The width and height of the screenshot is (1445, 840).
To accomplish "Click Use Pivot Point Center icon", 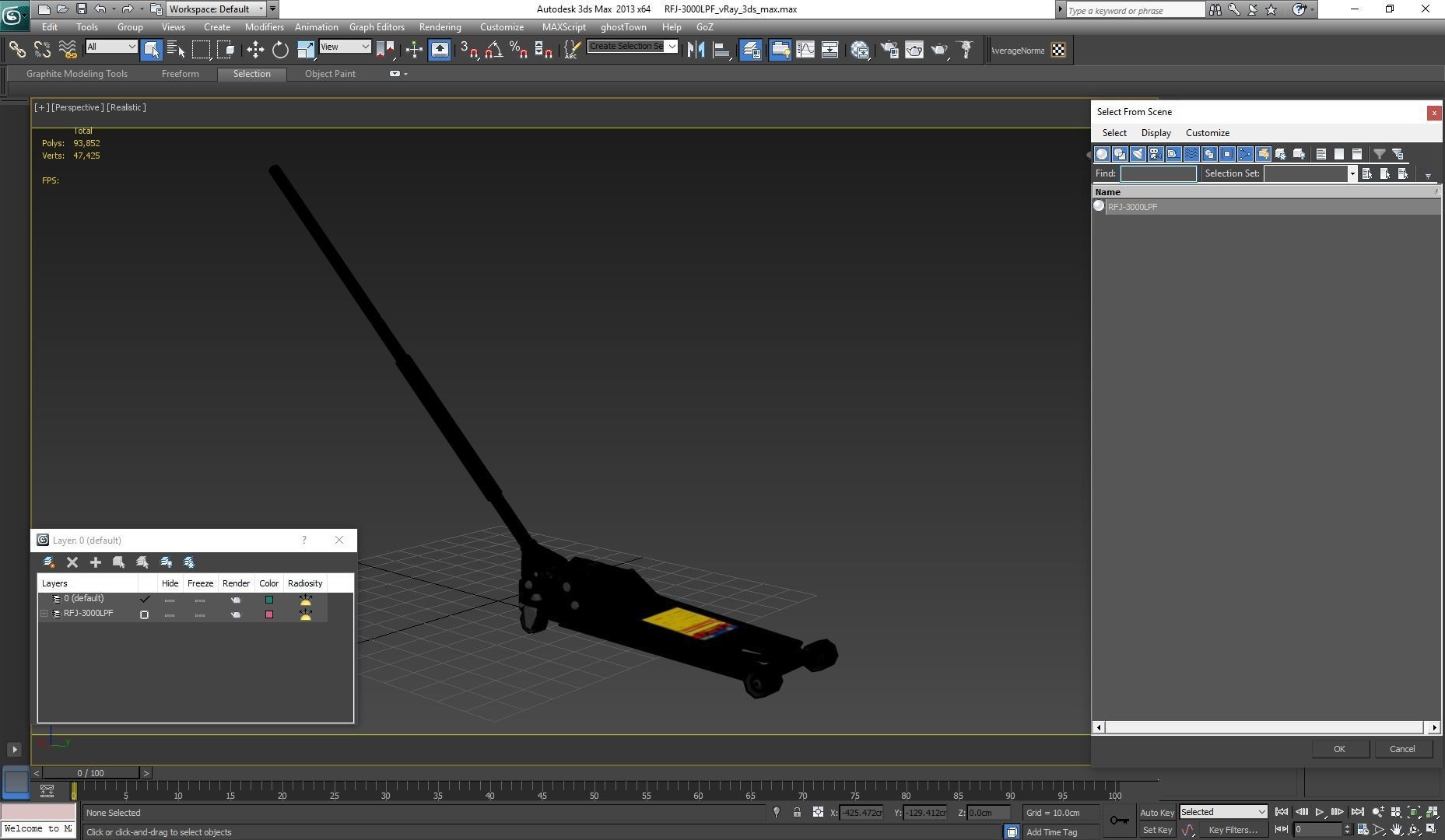I will [x=385, y=50].
